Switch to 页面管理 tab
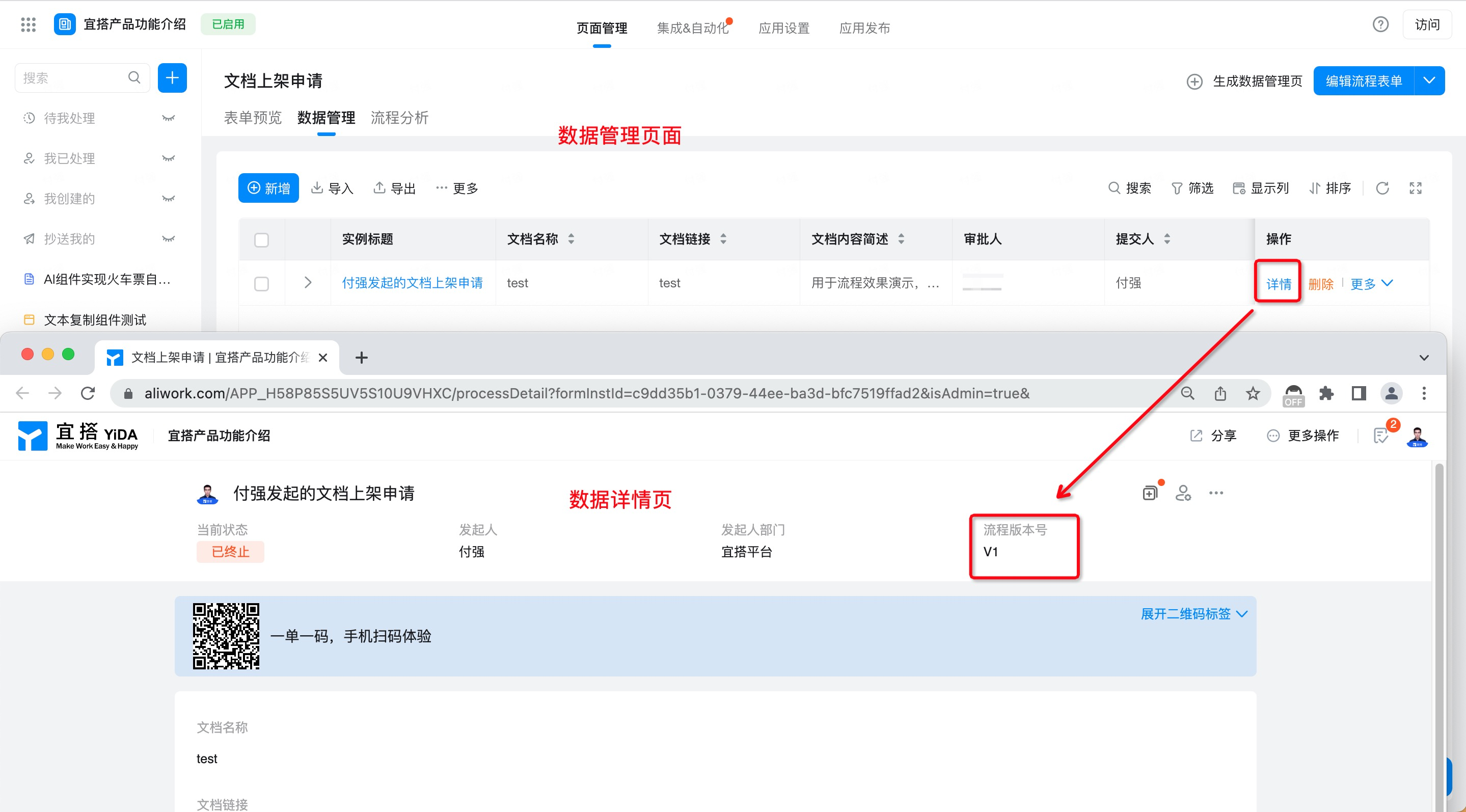Screen dimensions: 1466x812 tap(602, 28)
